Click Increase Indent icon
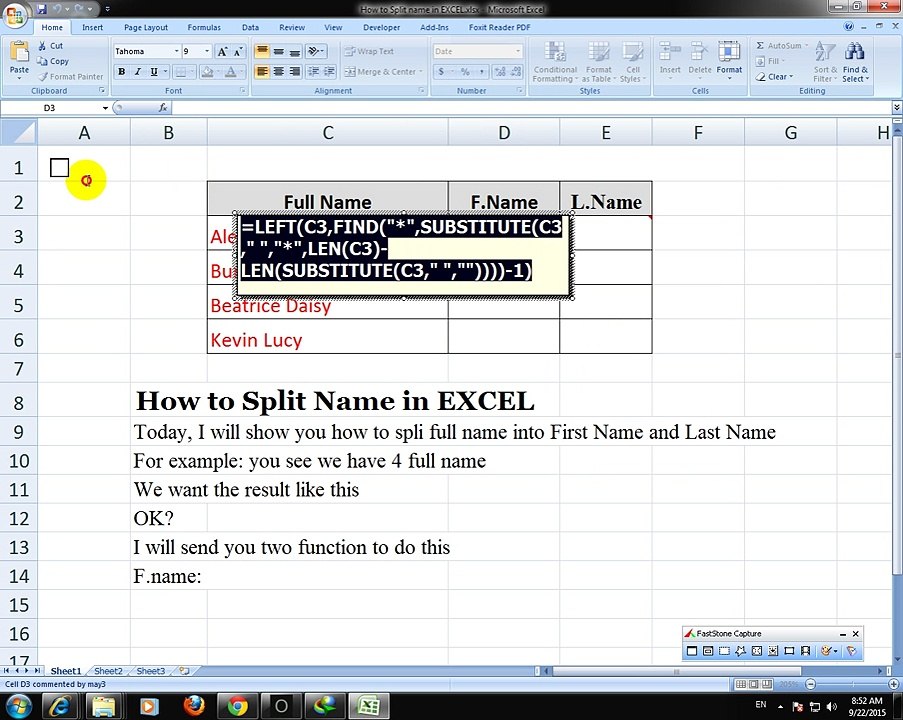 click(x=329, y=71)
